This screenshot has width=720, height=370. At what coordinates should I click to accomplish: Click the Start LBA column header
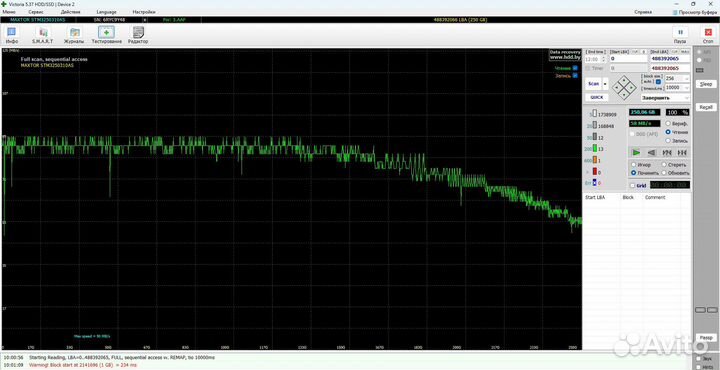[595, 197]
